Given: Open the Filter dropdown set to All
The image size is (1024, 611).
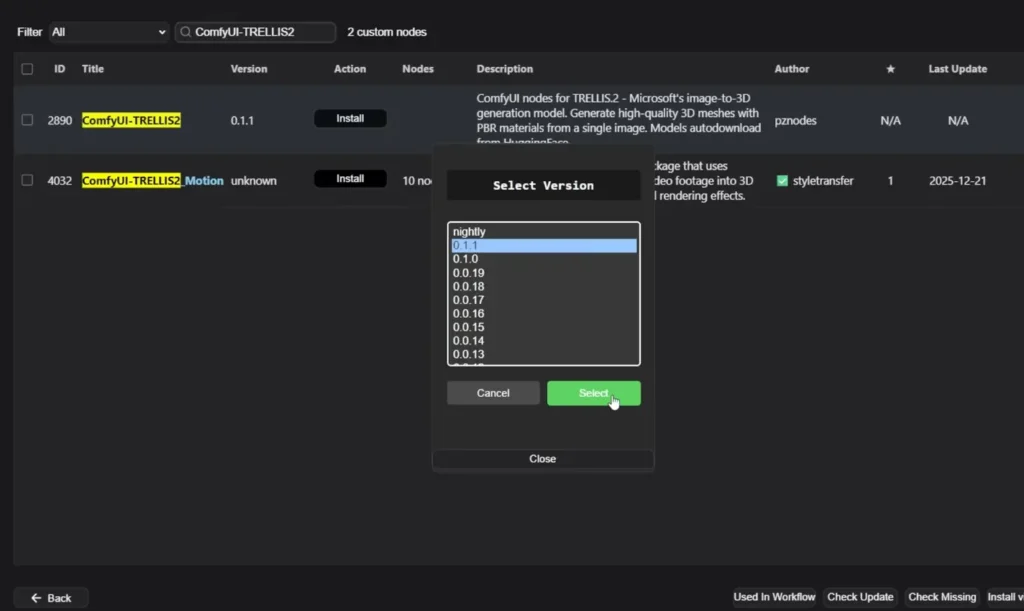Looking at the screenshot, I should click(108, 32).
